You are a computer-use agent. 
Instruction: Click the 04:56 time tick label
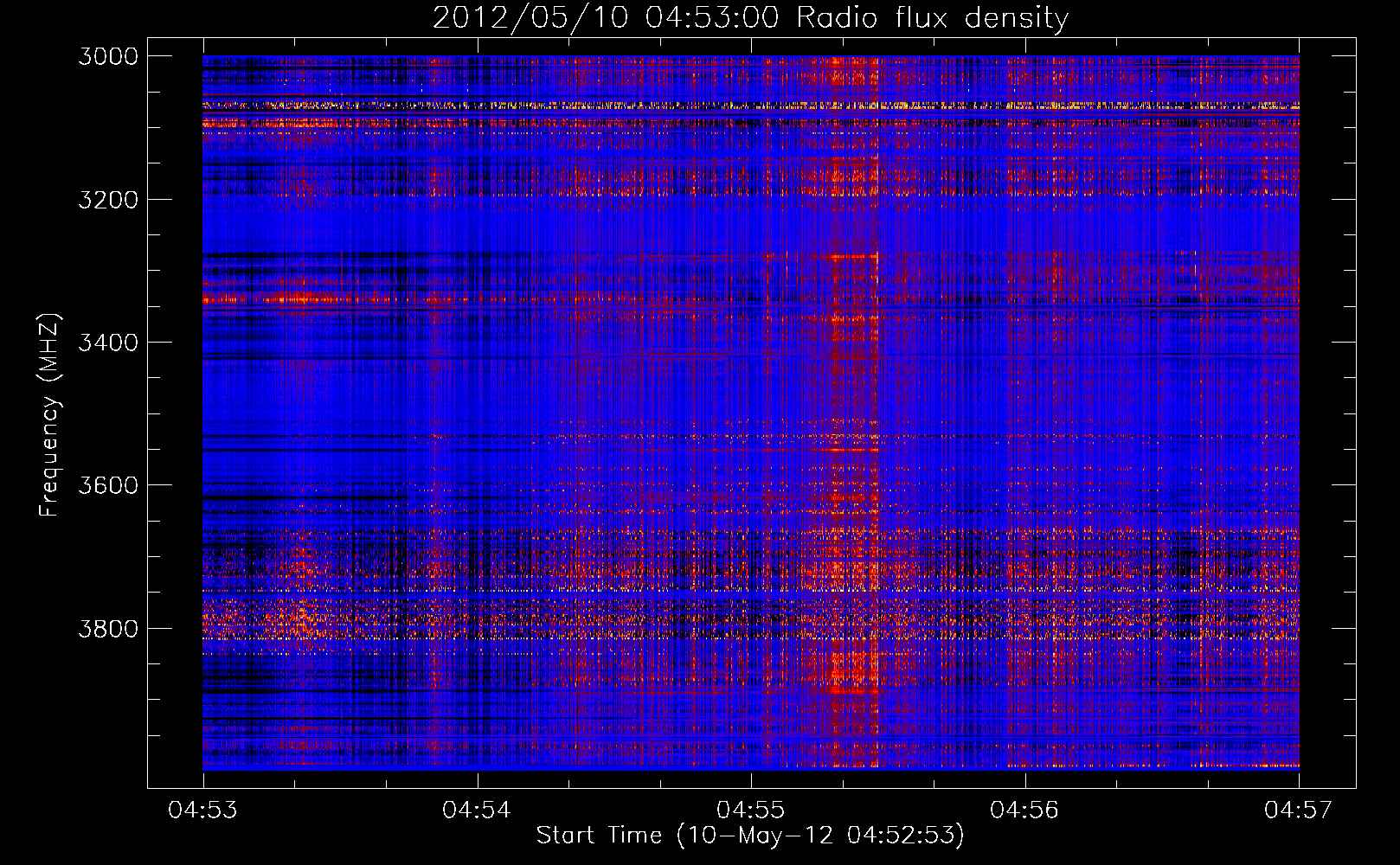click(x=1024, y=810)
